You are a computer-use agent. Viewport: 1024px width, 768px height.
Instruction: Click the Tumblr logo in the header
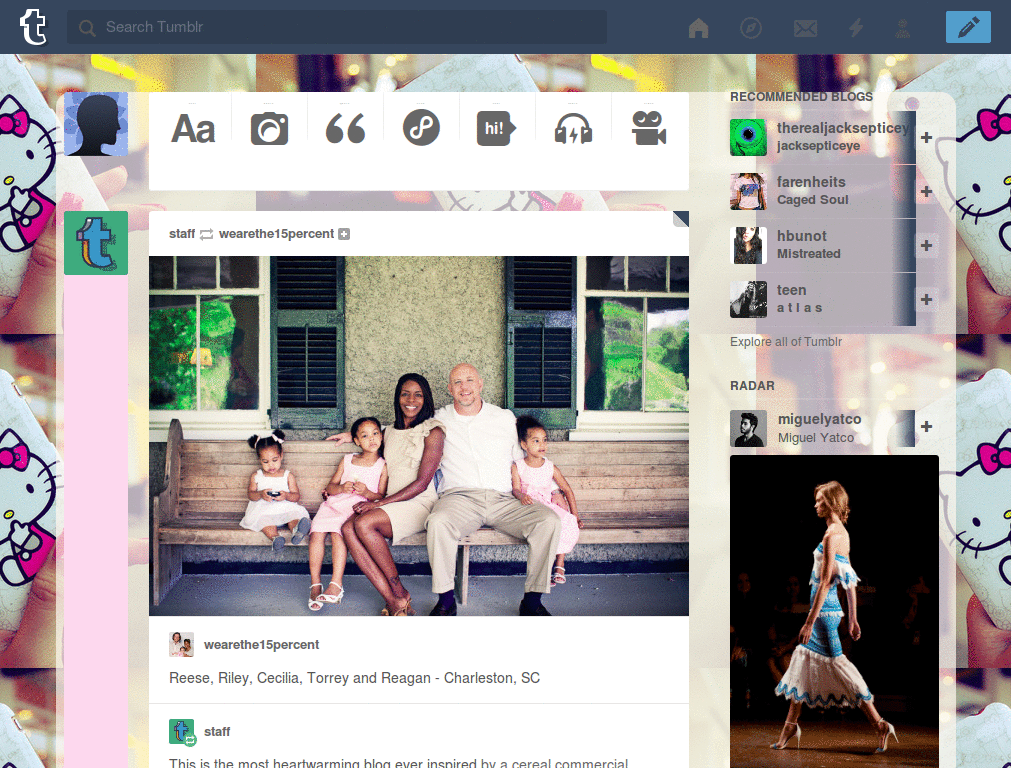coord(33,27)
